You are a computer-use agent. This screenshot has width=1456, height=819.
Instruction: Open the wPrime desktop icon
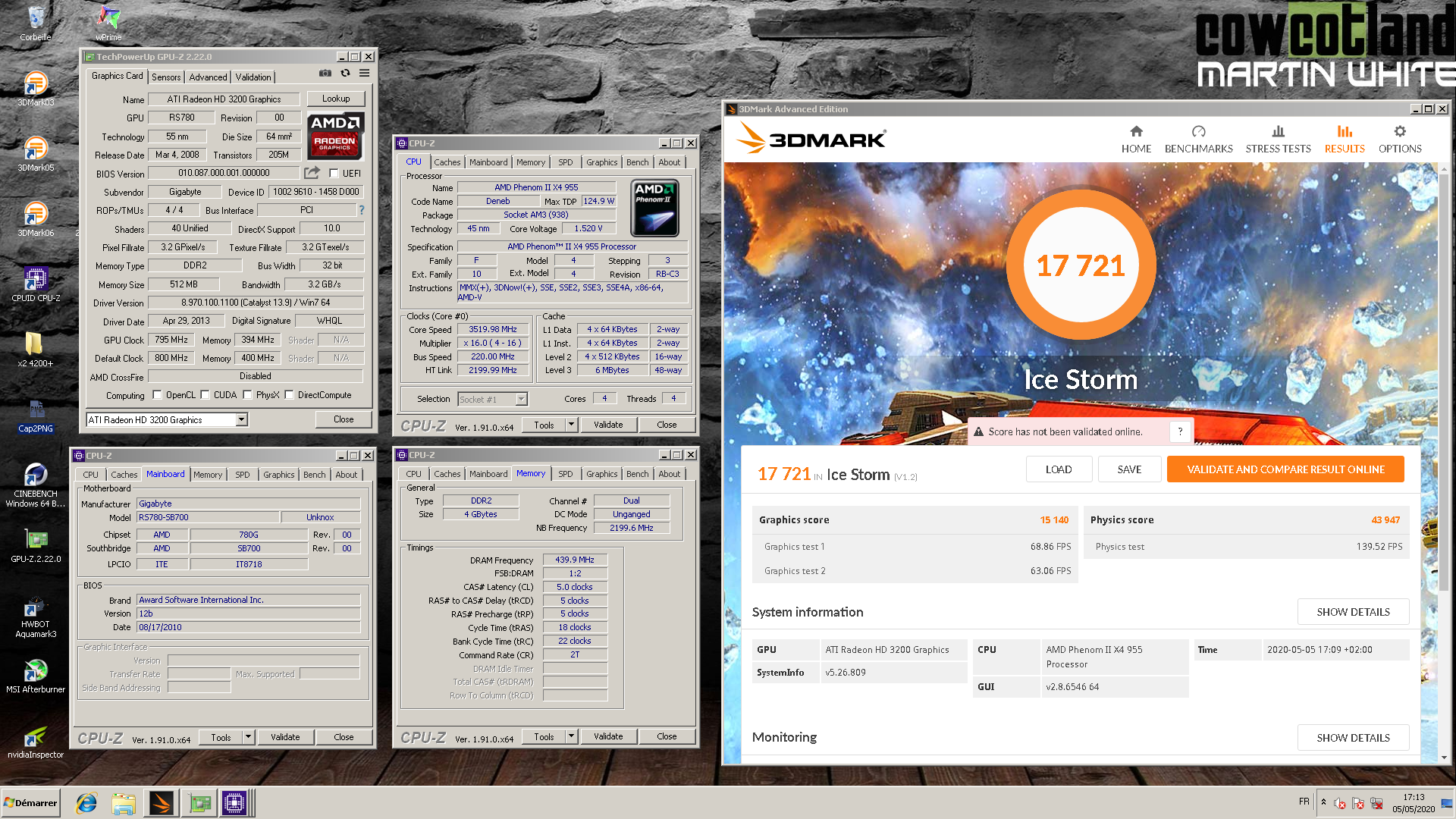(x=108, y=23)
